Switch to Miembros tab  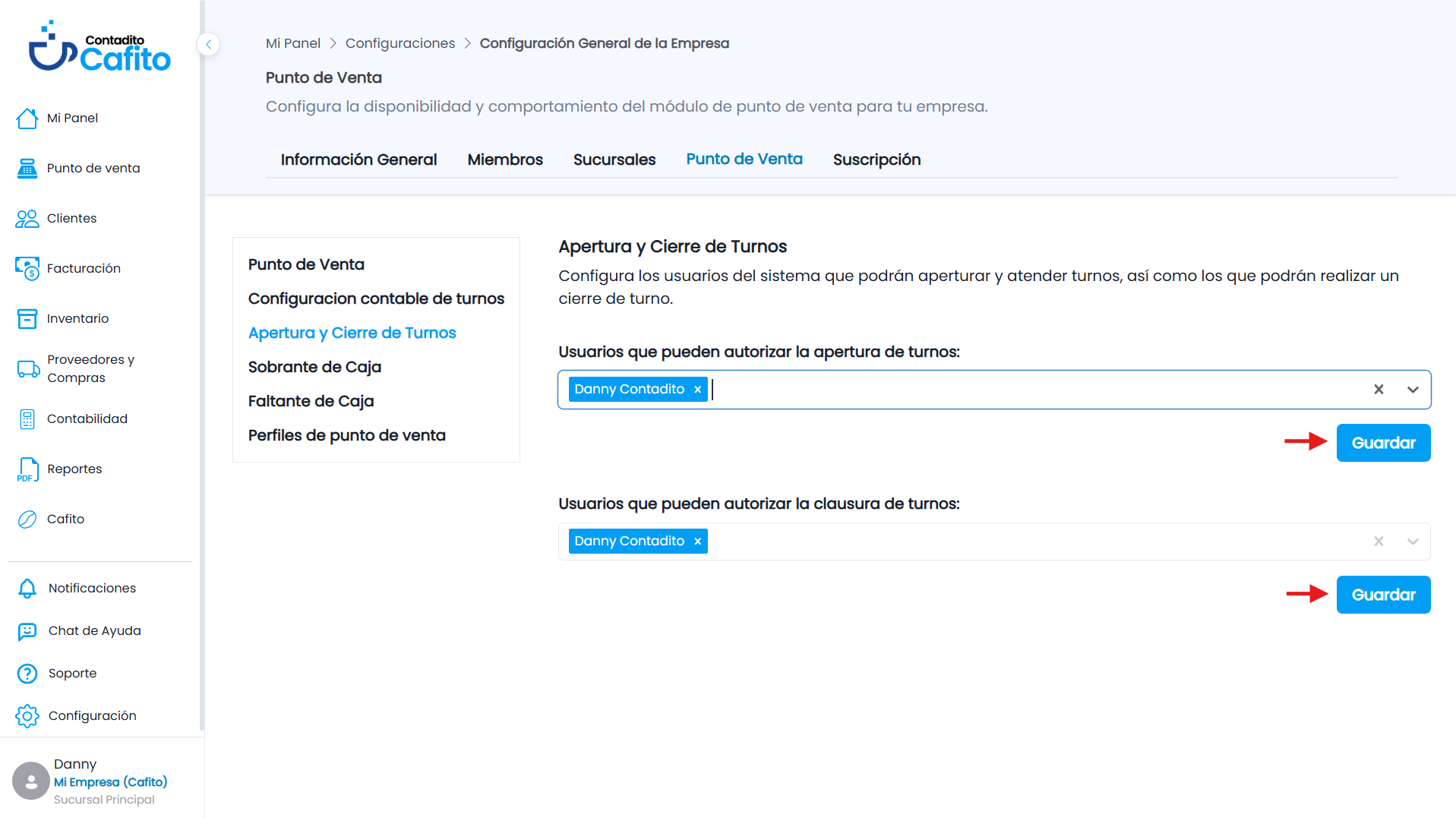coord(505,159)
